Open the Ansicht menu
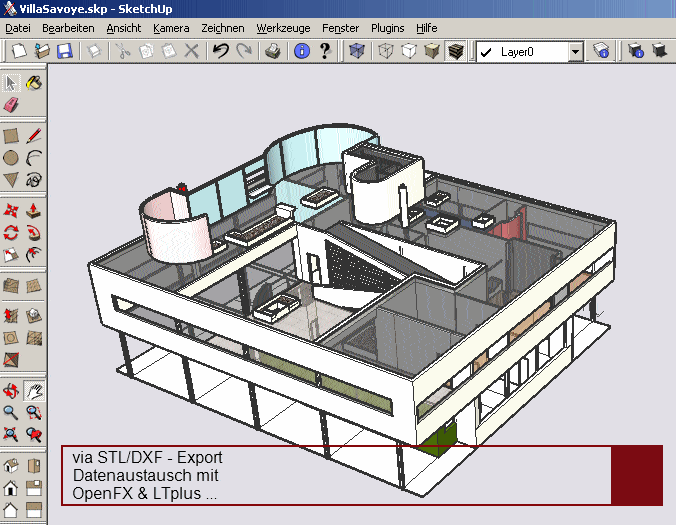This screenshot has height=525, width=676. (x=124, y=28)
